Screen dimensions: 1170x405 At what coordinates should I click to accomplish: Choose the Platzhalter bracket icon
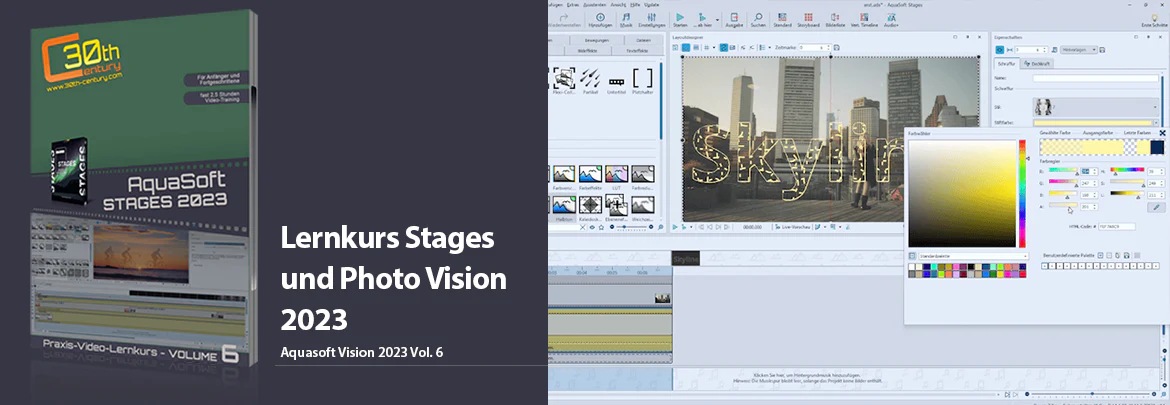[x=642, y=79]
